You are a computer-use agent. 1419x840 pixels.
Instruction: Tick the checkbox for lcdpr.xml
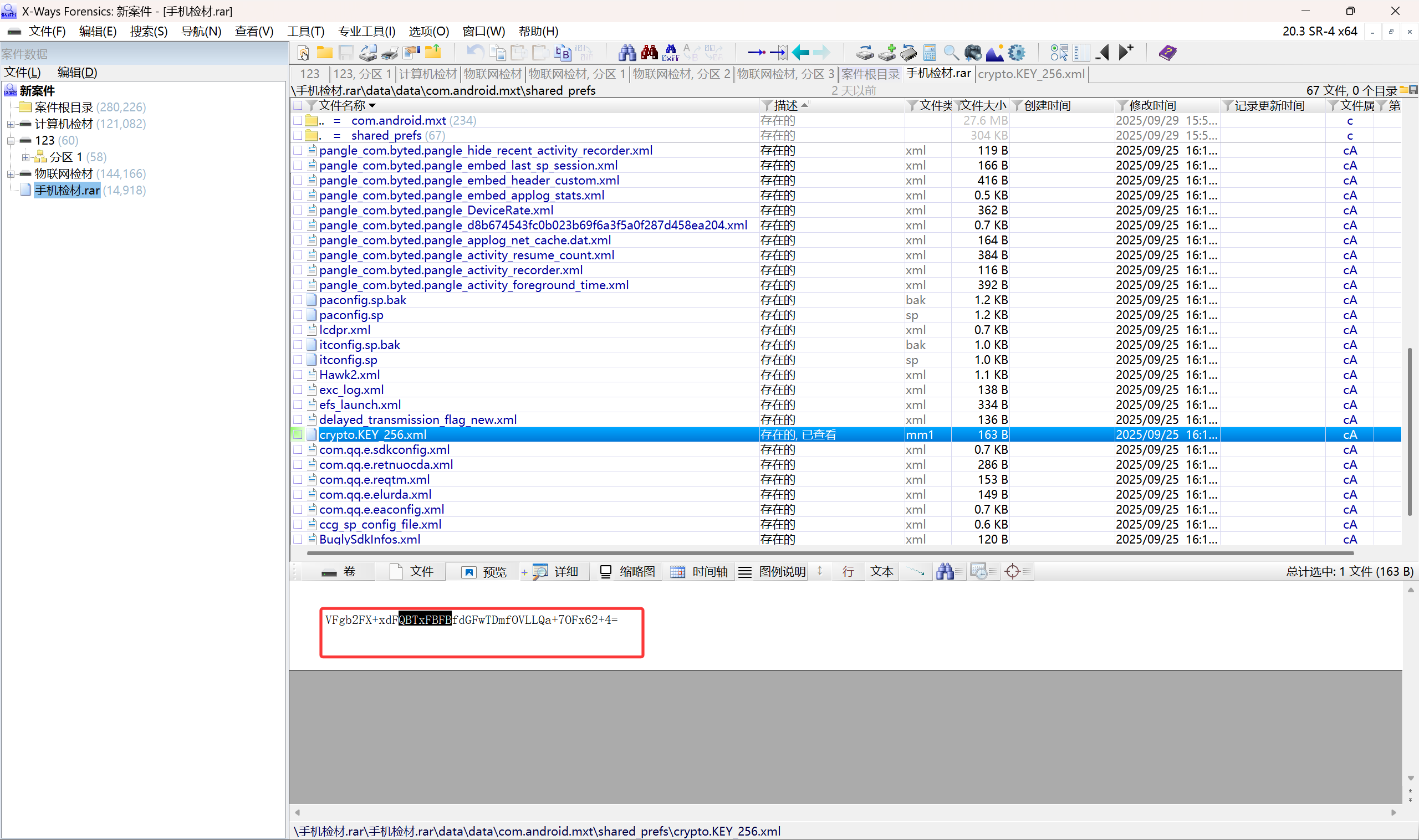pyautogui.click(x=298, y=330)
